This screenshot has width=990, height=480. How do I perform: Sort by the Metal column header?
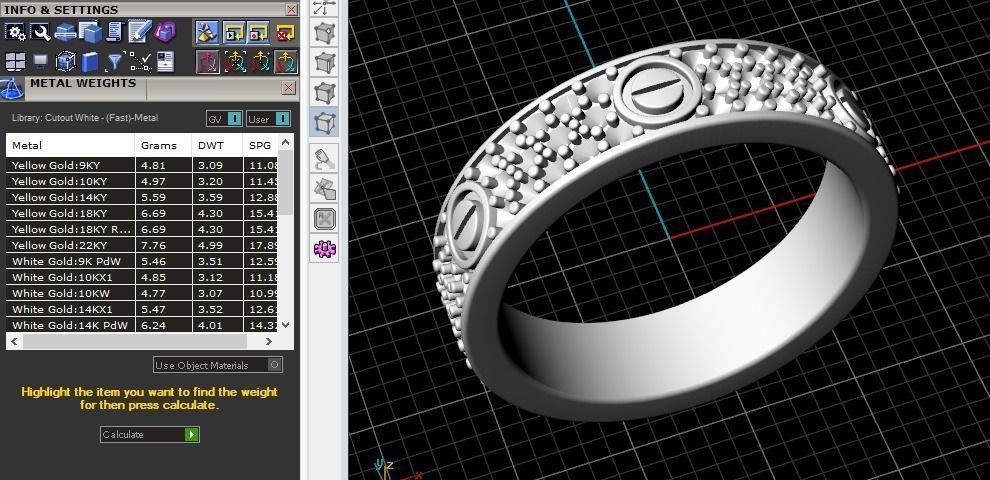(x=71, y=145)
